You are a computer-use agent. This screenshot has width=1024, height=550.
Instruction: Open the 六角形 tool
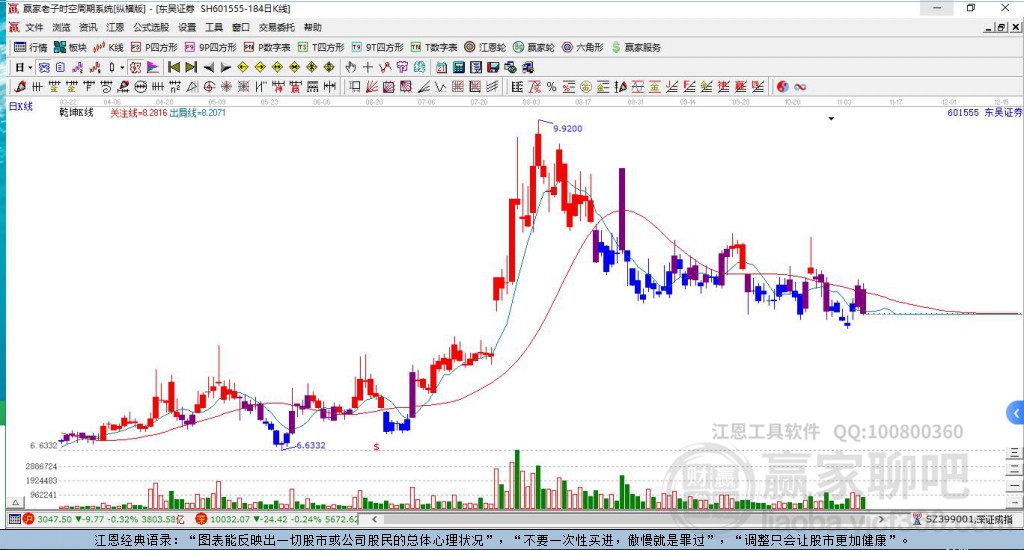[583, 47]
